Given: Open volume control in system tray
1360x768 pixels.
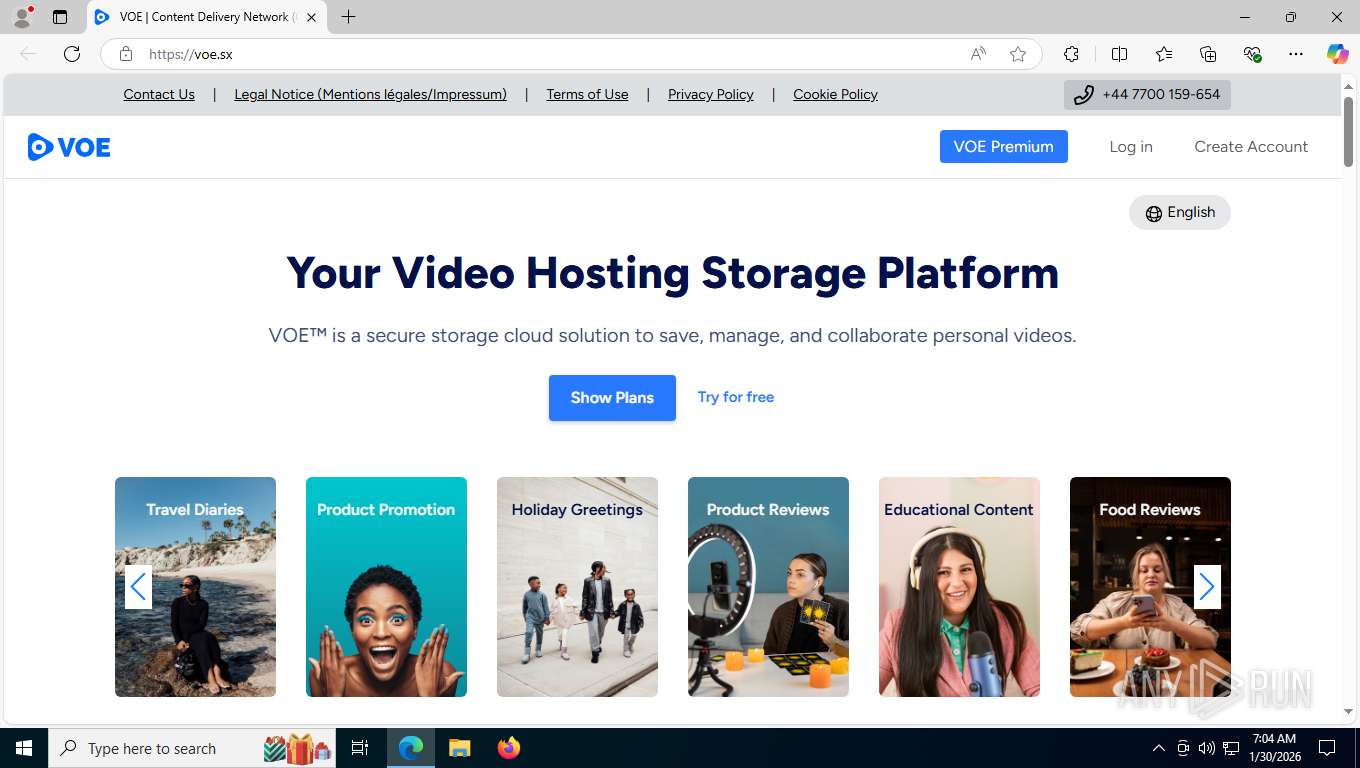Looking at the screenshot, I should pos(1207,748).
